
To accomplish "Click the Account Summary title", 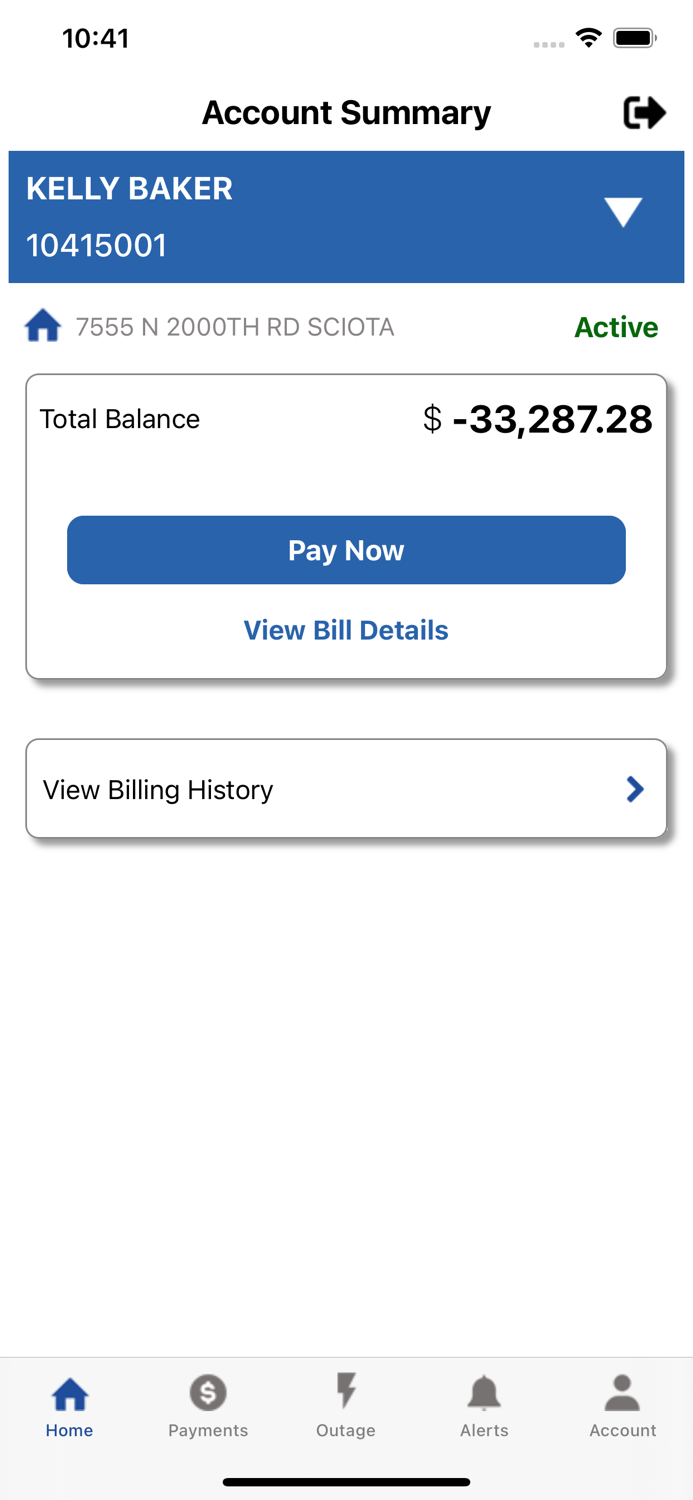I will tap(346, 113).
